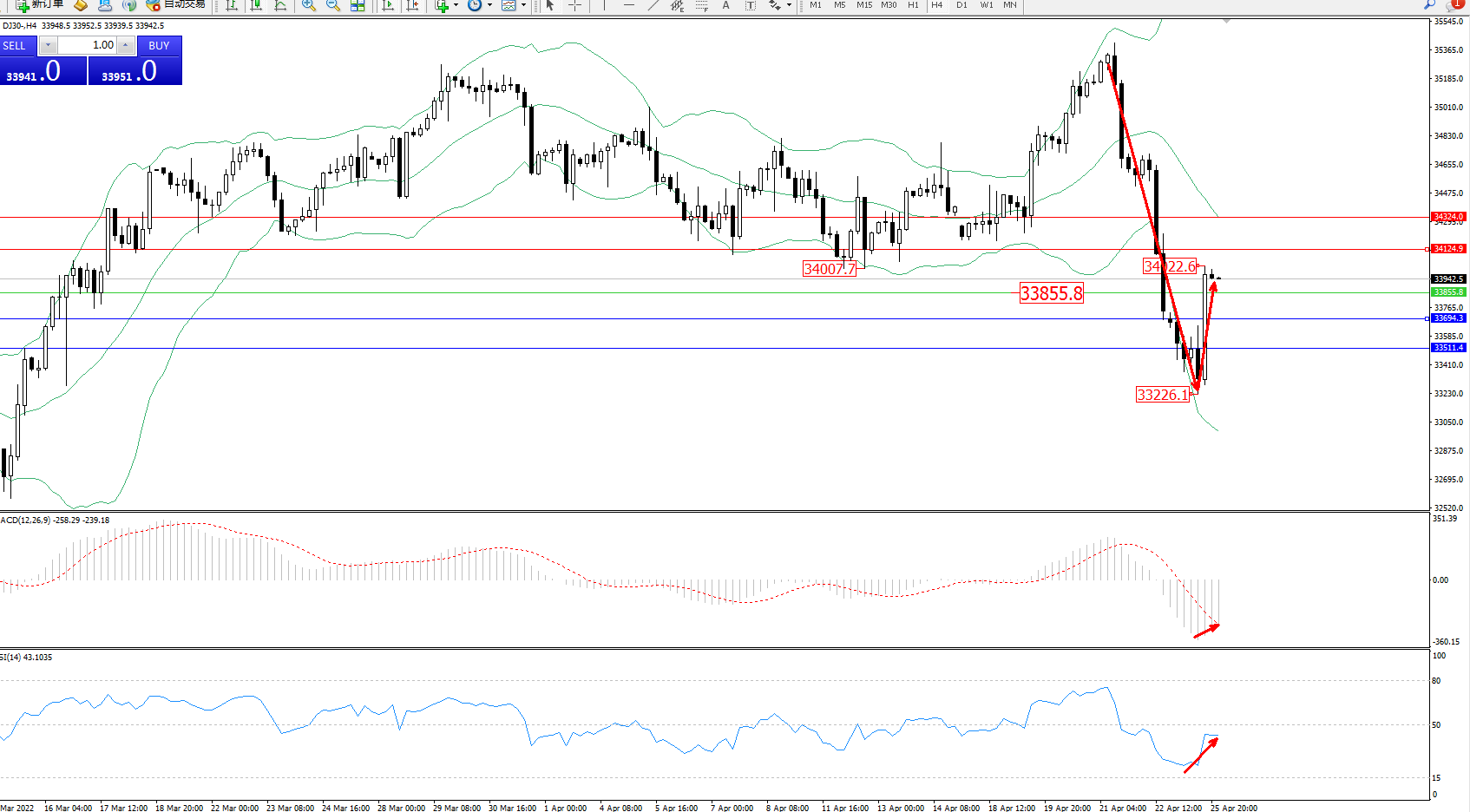This screenshot has height=812, width=1470.
Task: Switch to the M15 timeframe
Action: [864, 5]
